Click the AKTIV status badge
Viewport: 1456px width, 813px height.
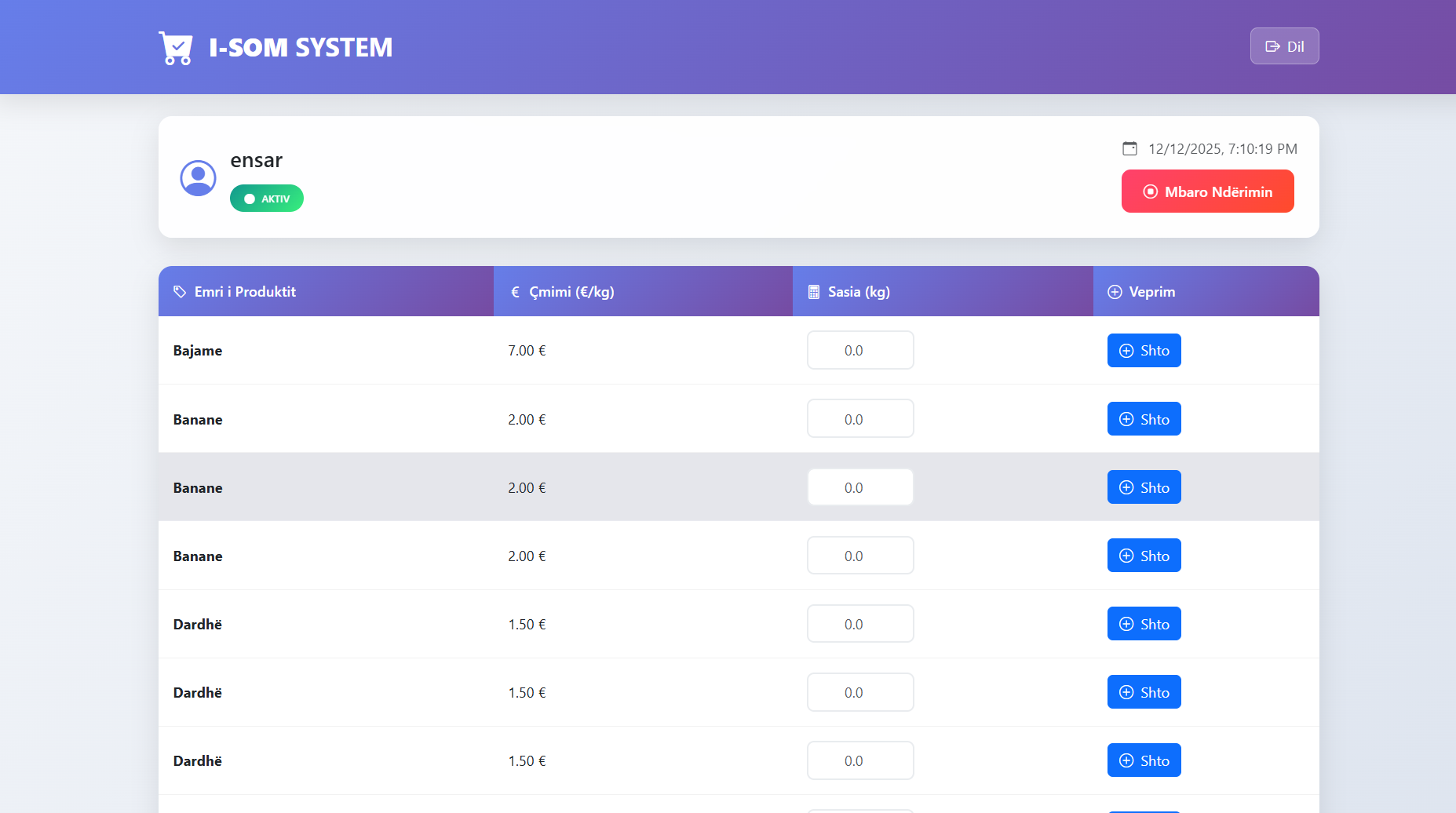point(267,199)
